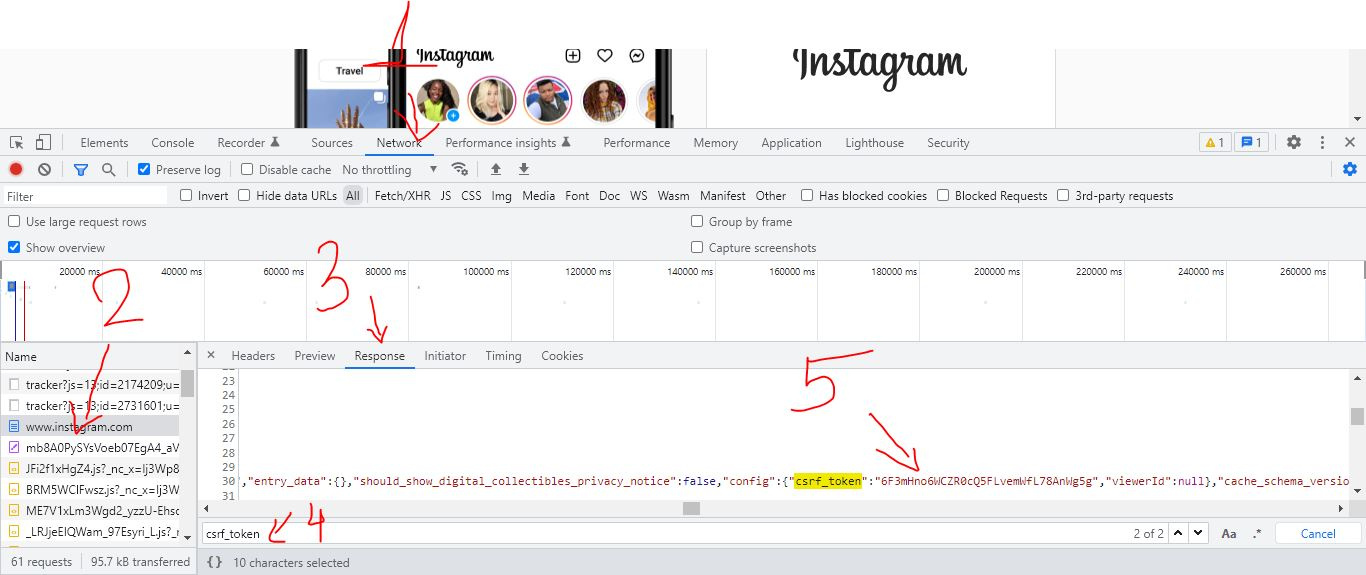Viewport: 1366px width, 575px height.
Task: Open network settings blue gear icon
Action: 1349,169
